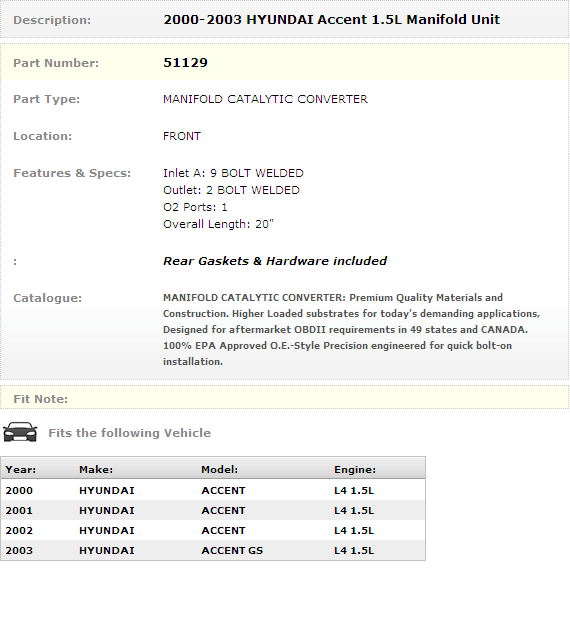The image size is (570, 625).
Task: Click the Catalogue description paragraph
Action: (351, 330)
